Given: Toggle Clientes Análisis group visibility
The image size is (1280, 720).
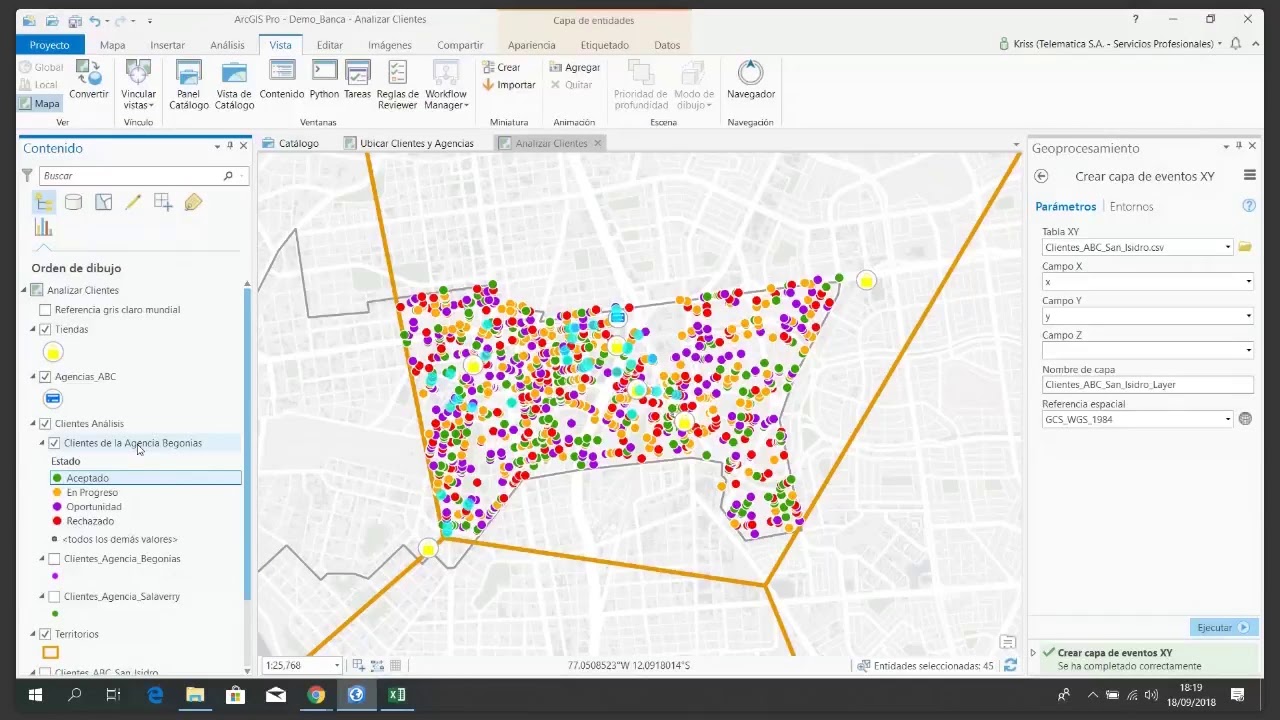Looking at the screenshot, I should coord(45,424).
